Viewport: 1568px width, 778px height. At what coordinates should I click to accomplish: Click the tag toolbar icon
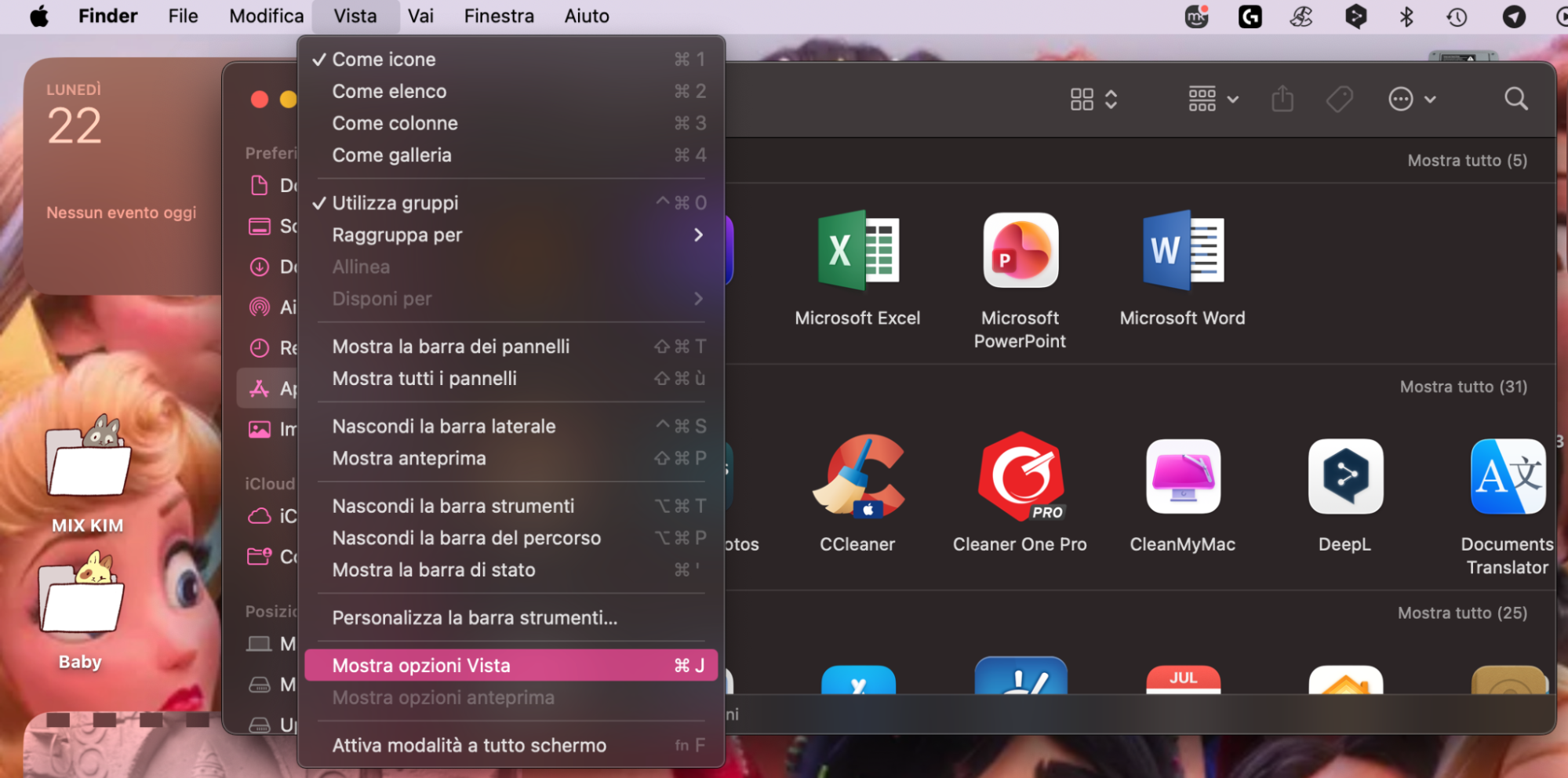tap(1340, 99)
